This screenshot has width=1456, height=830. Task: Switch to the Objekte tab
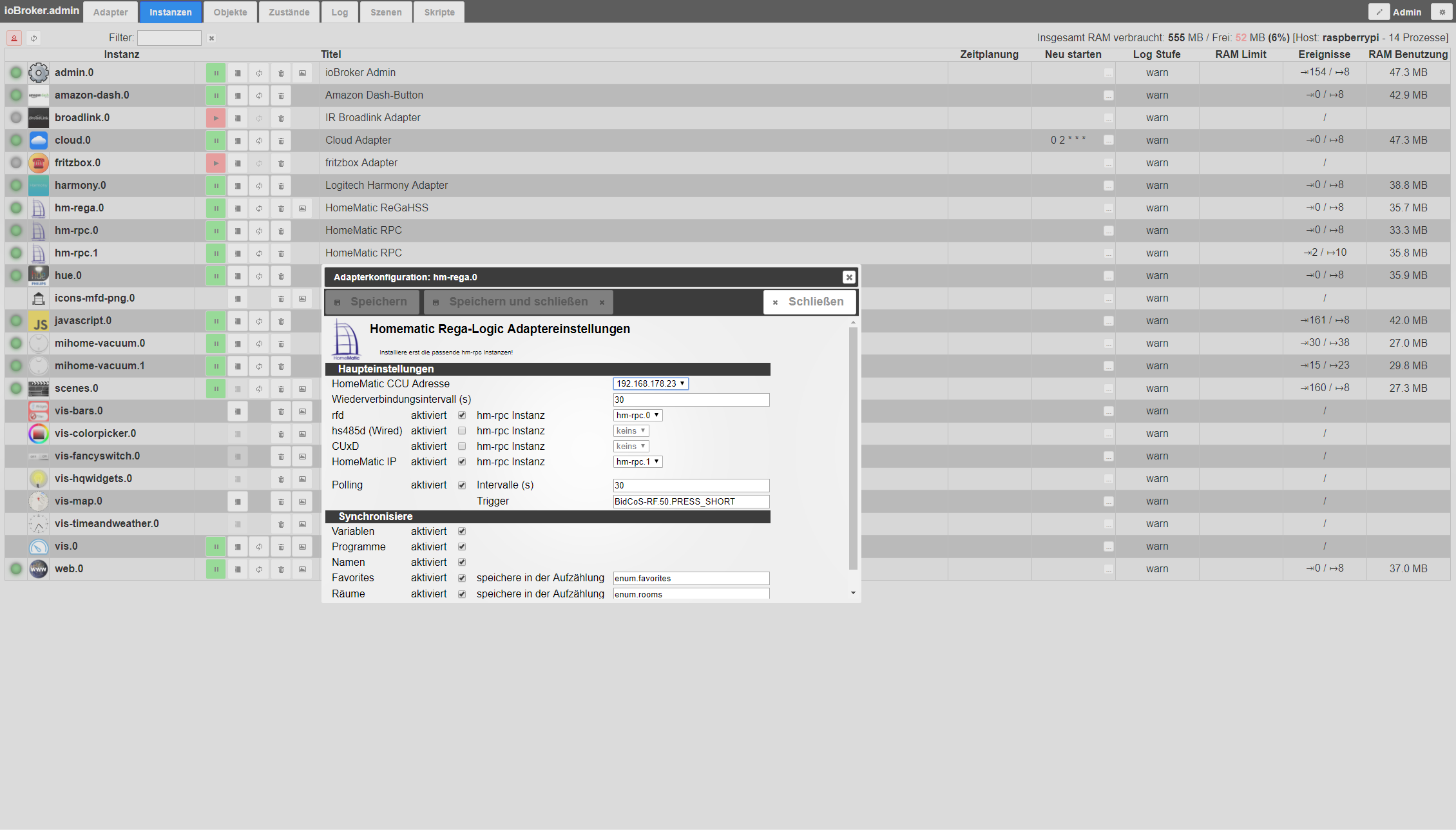(230, 12)
